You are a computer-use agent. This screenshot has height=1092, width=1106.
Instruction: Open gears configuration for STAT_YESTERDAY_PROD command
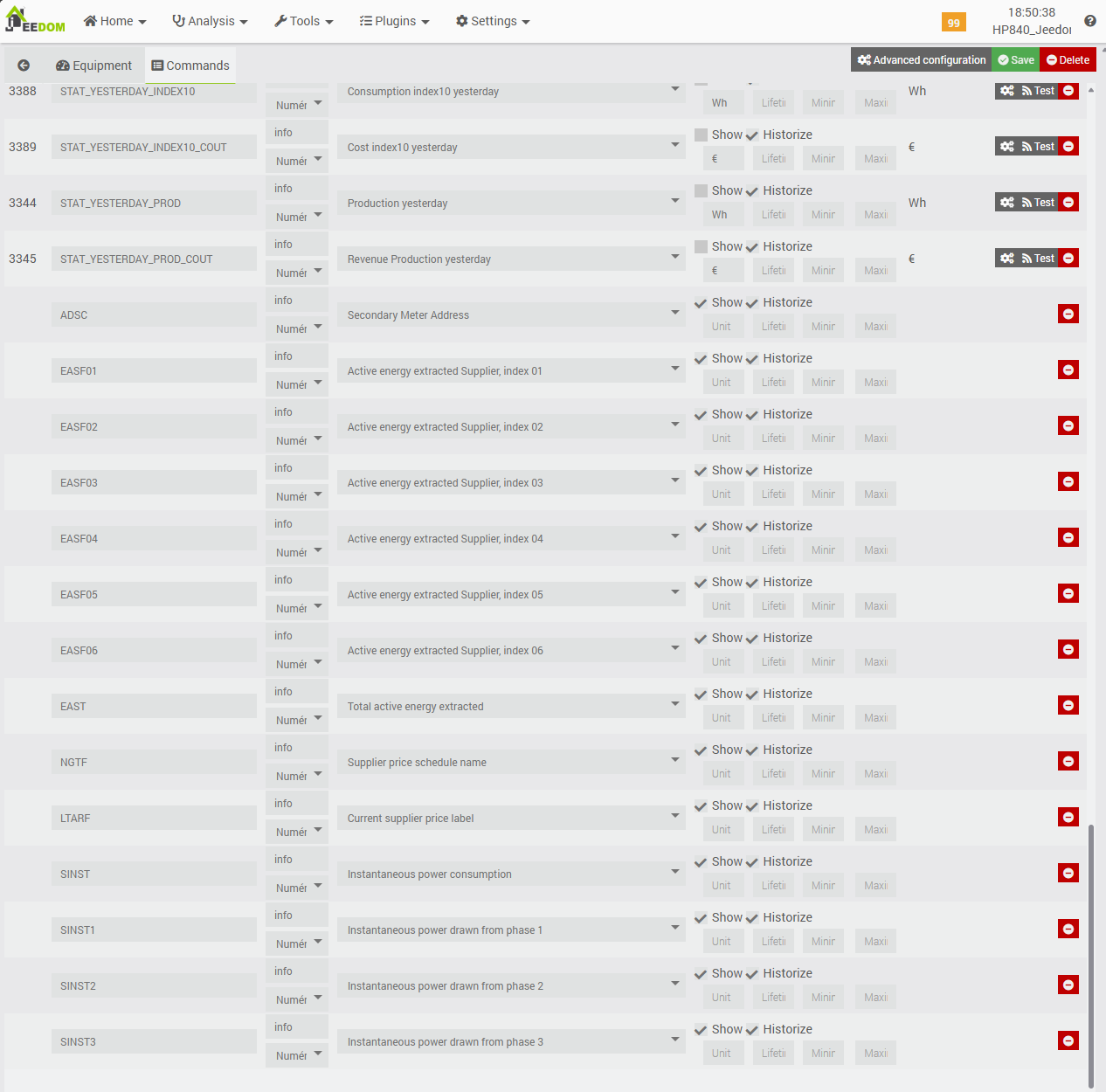1007,203
